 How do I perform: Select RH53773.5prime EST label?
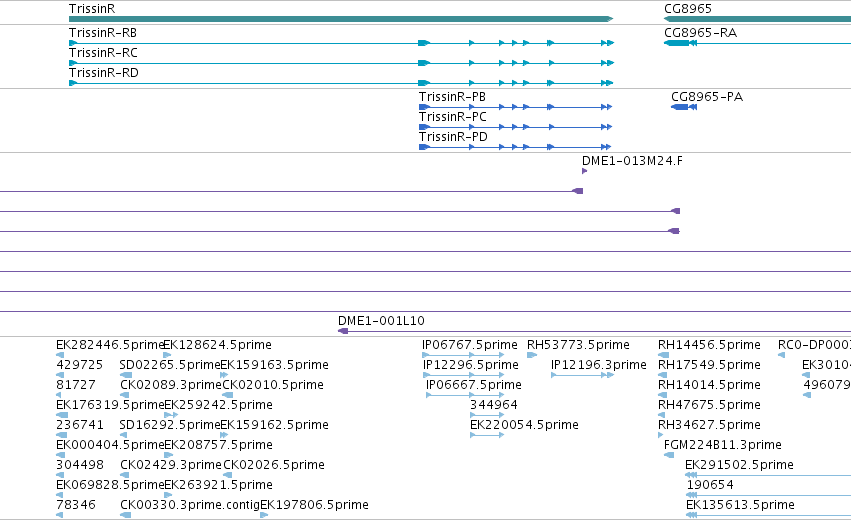[x=579, y=345]
